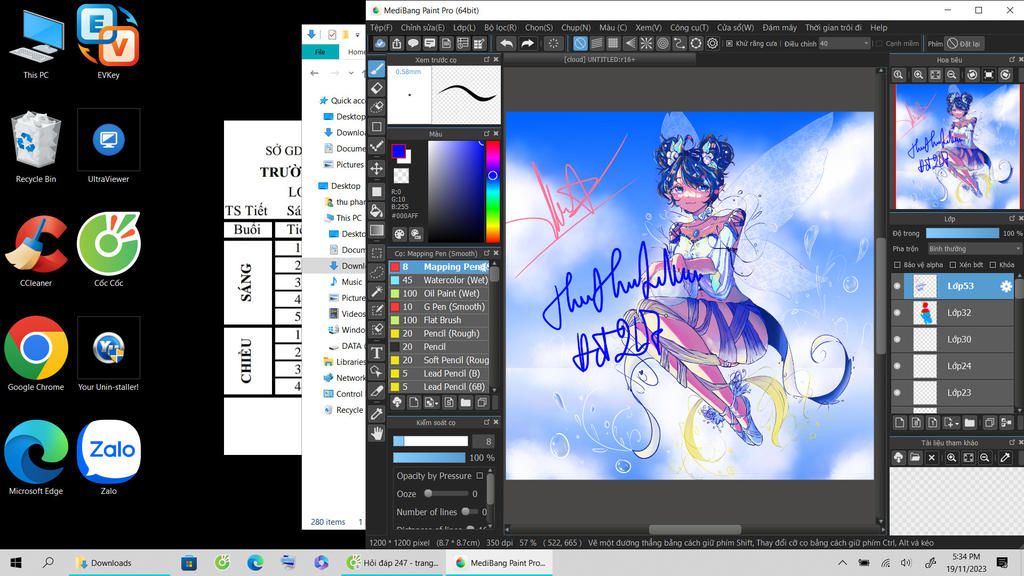Screen dimensions: 1024x576
Task: Click the Redo arrow in the toolbar
Action: (527, 44)
